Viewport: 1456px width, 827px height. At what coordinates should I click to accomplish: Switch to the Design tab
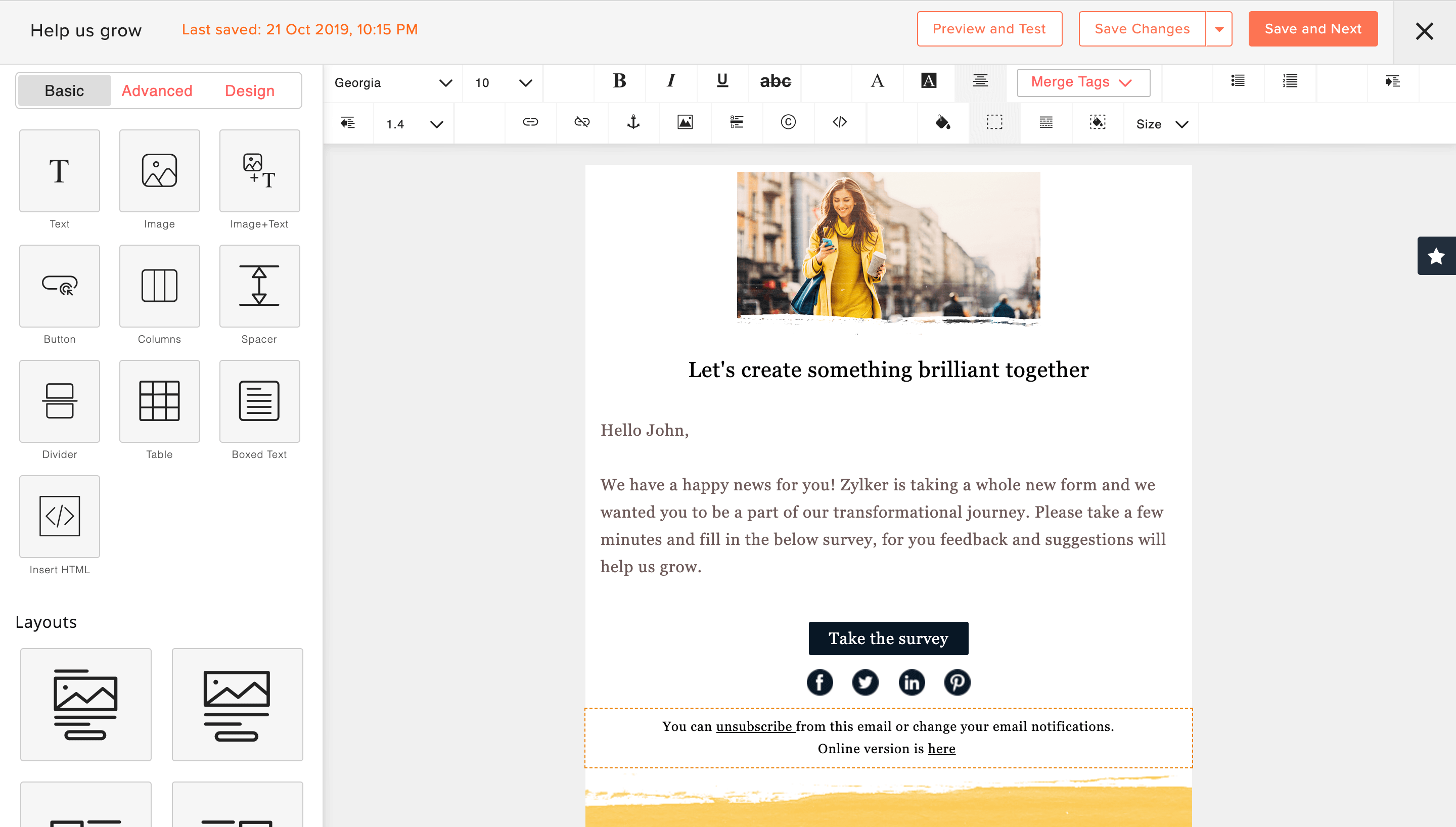[250, 91]
